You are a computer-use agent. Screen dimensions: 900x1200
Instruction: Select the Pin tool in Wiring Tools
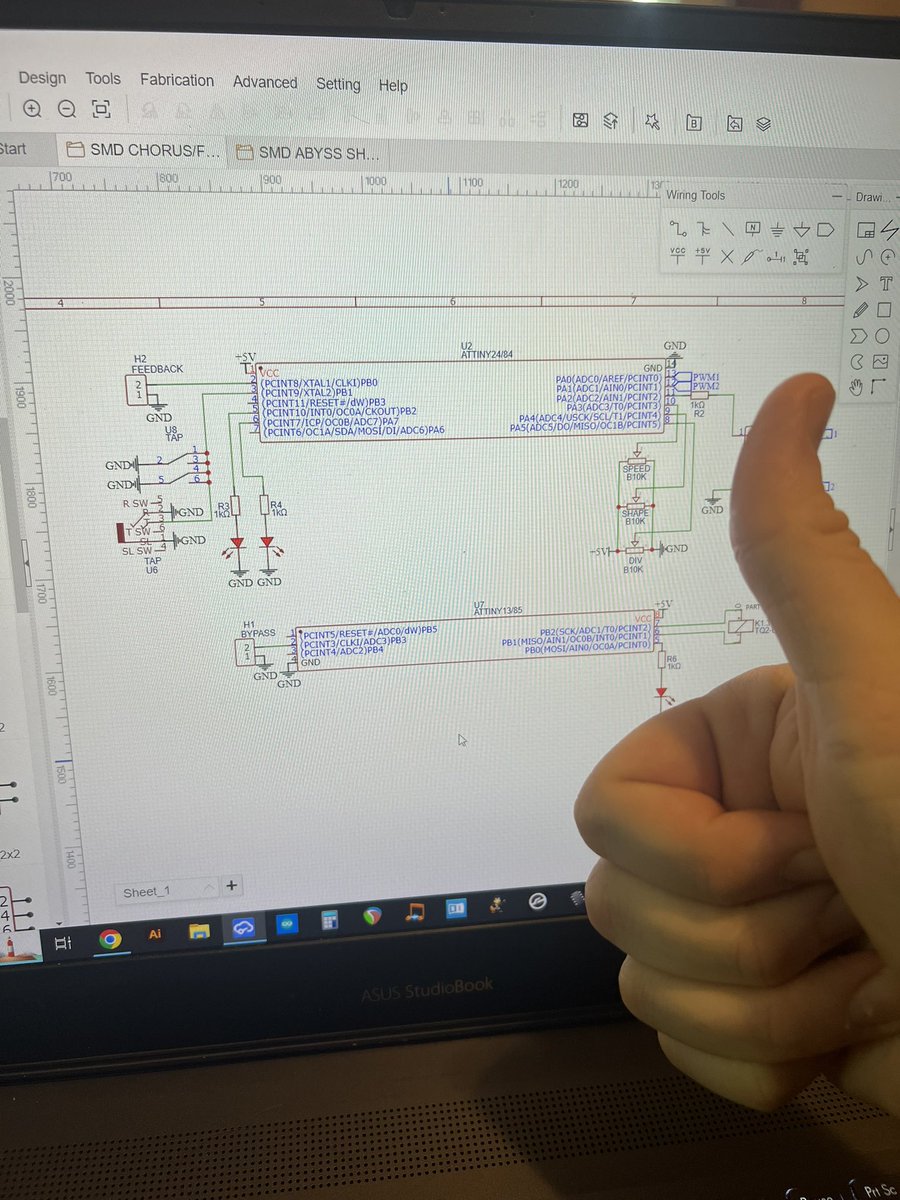click(x=776, y=258)
